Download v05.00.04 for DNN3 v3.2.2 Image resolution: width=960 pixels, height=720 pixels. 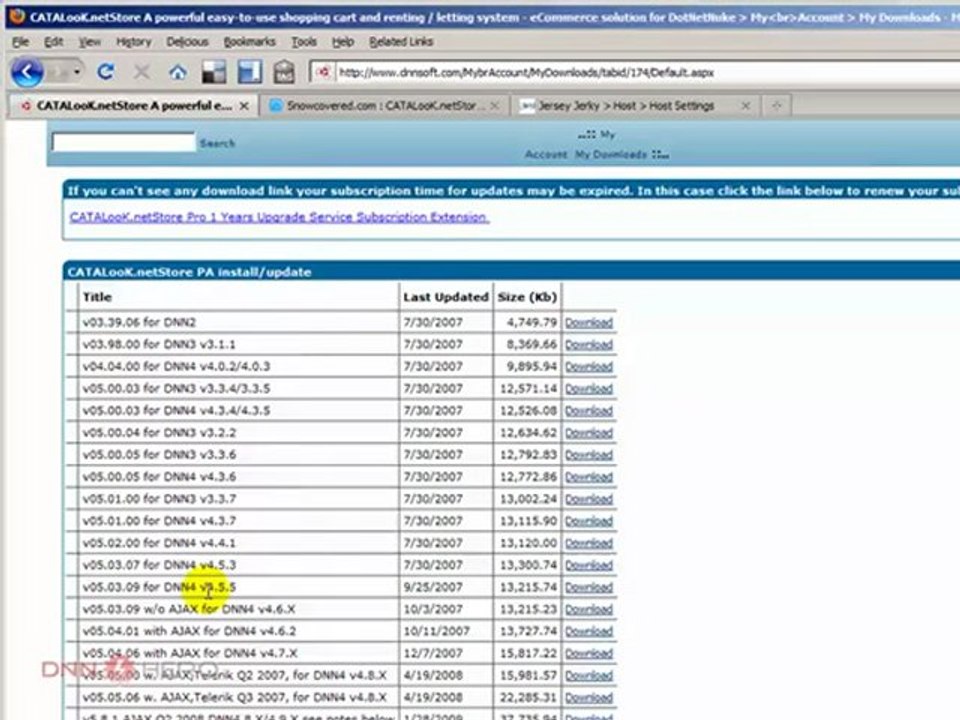[588, 433]
